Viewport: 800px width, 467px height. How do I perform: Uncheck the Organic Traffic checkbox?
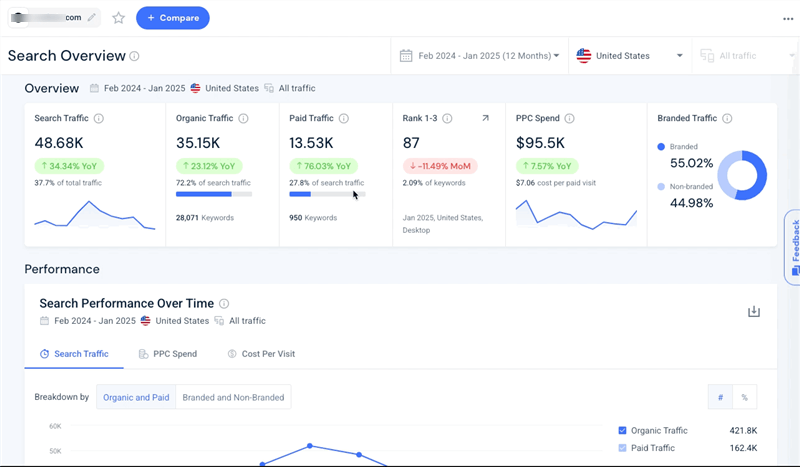click(x=622, y=430)
